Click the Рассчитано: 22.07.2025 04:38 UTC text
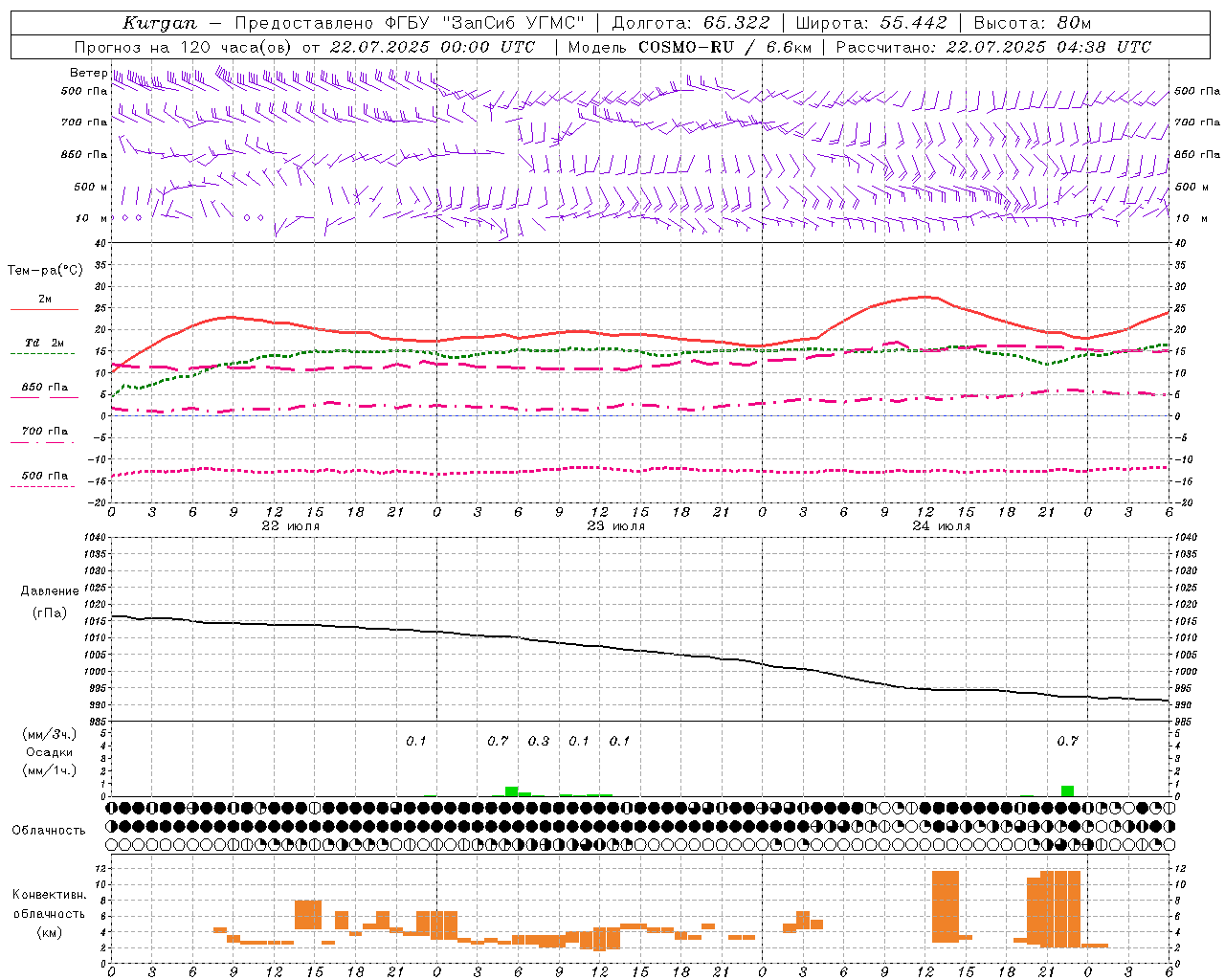This screenshot has height=980, width=1225. [993, 47]
